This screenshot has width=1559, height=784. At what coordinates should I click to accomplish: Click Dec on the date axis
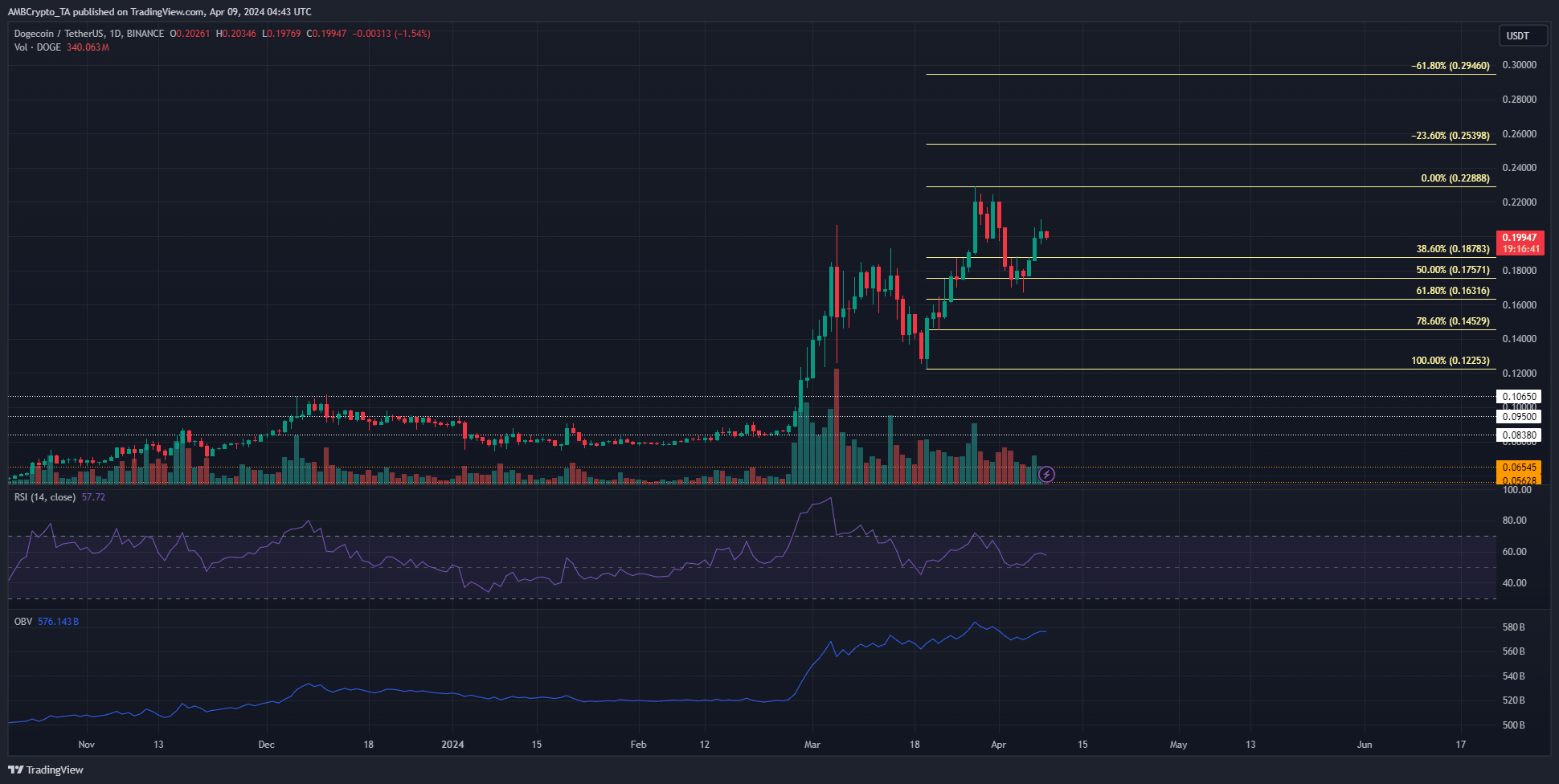pos(267,745)
